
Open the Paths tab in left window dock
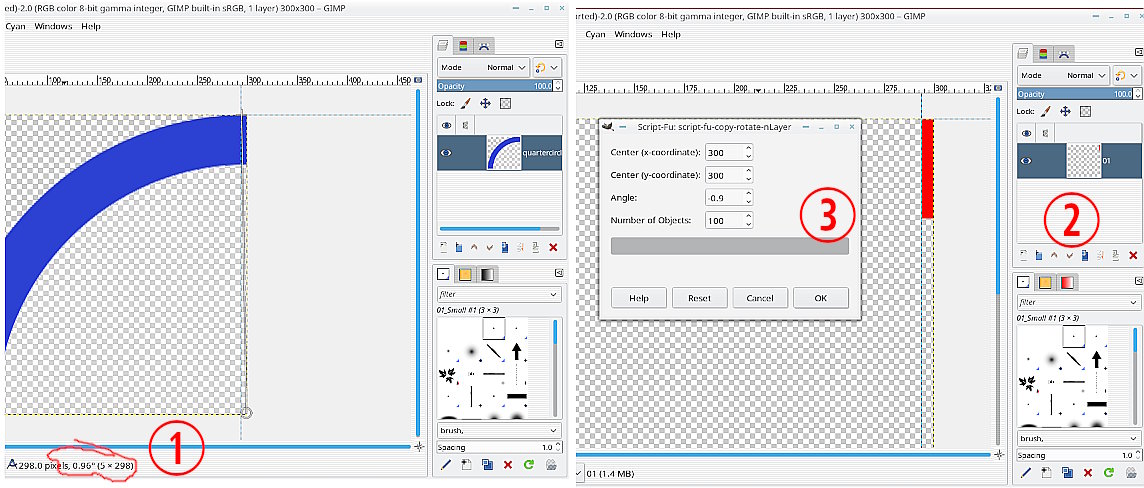tap(484, 46)
